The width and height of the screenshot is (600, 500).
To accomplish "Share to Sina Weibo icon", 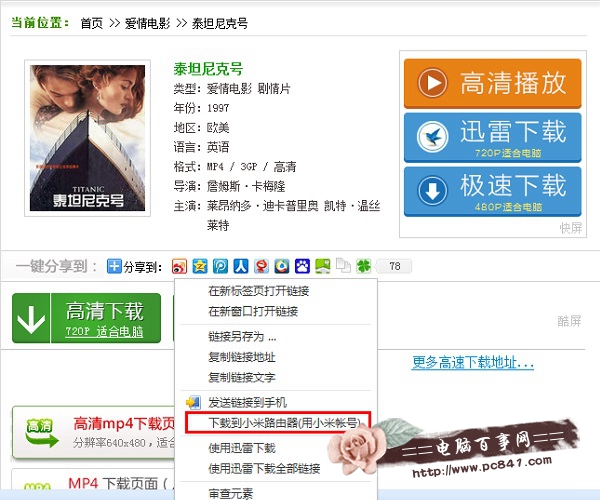I will 179,266.
